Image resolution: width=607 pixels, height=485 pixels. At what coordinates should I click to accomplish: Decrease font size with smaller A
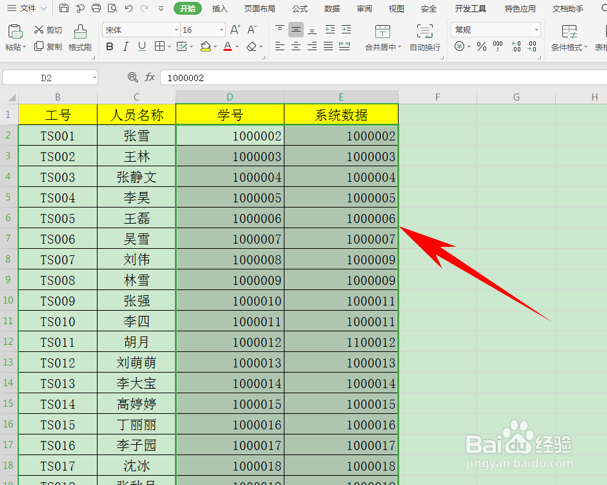pos(252,30)
